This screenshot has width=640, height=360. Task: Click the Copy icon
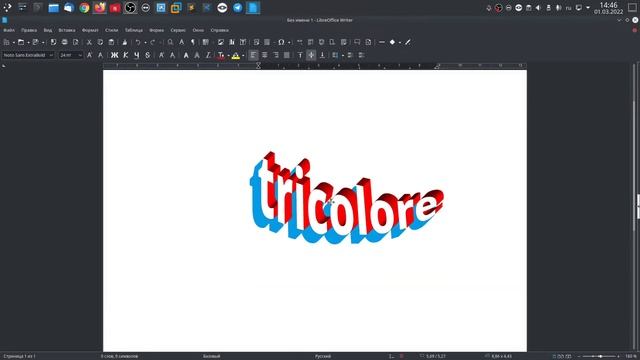point(100,42)
